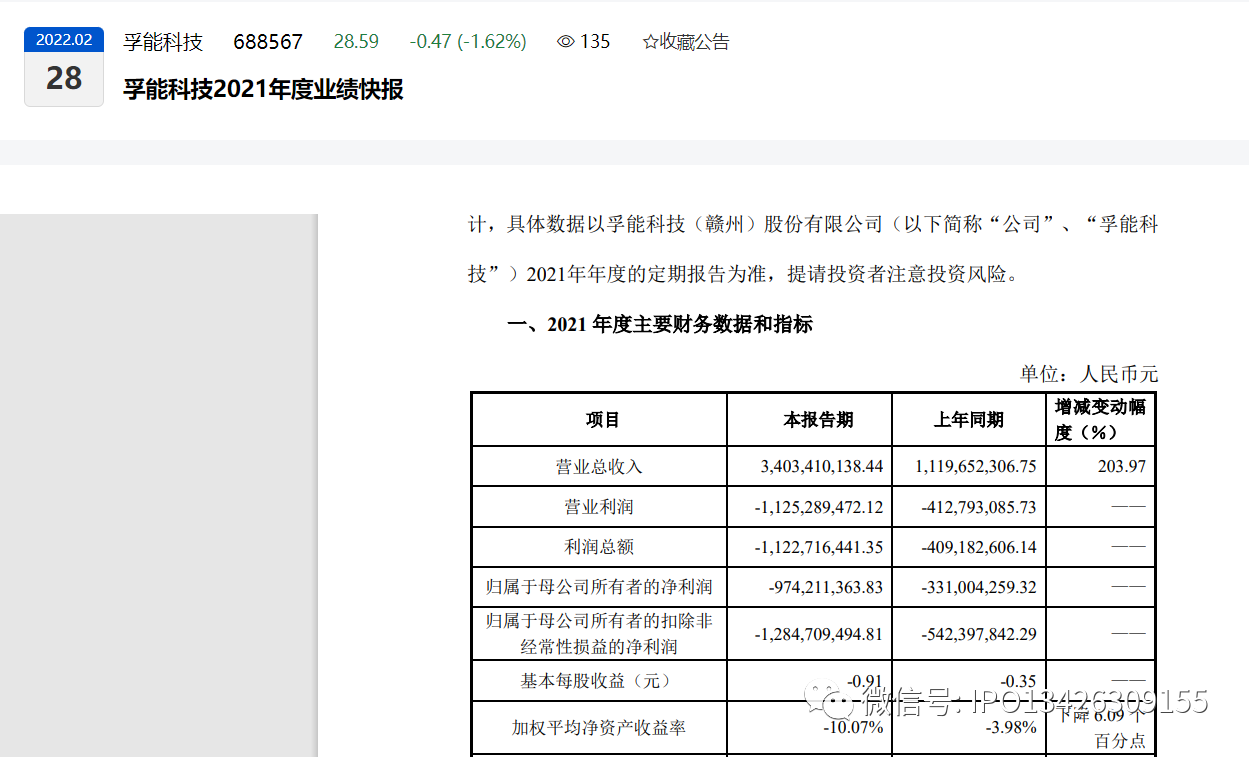
Task: Click the eye view-count icon
Action: 566,42
